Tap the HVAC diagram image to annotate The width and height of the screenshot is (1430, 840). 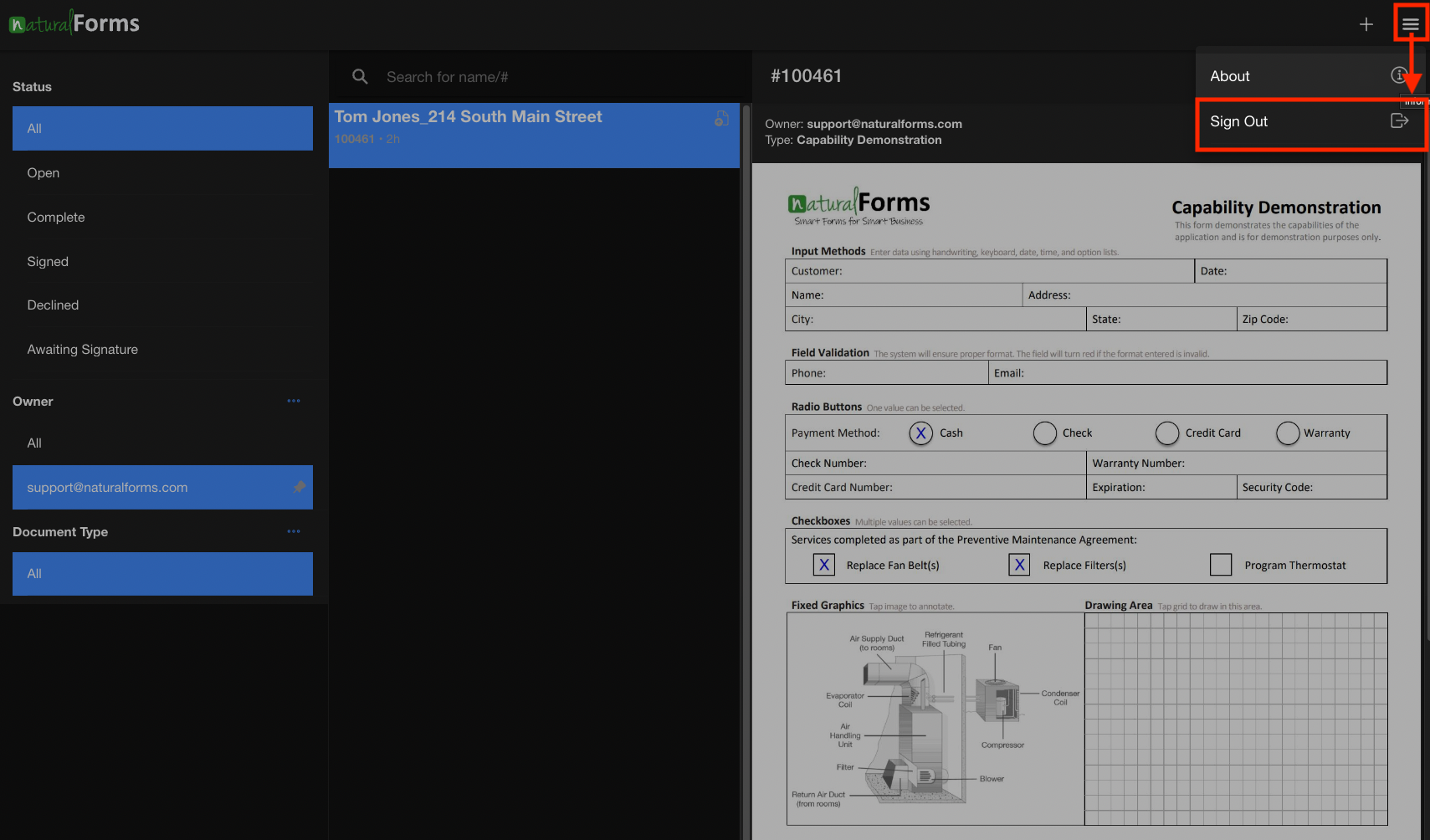coord(935,719)
